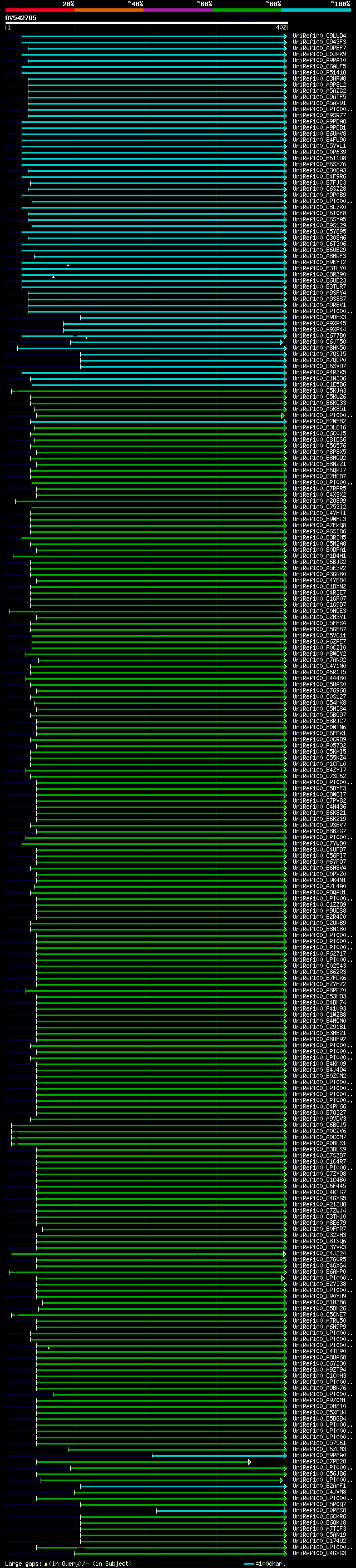Select label UniRef100_C1C0H3

(x=319, y=1376)
